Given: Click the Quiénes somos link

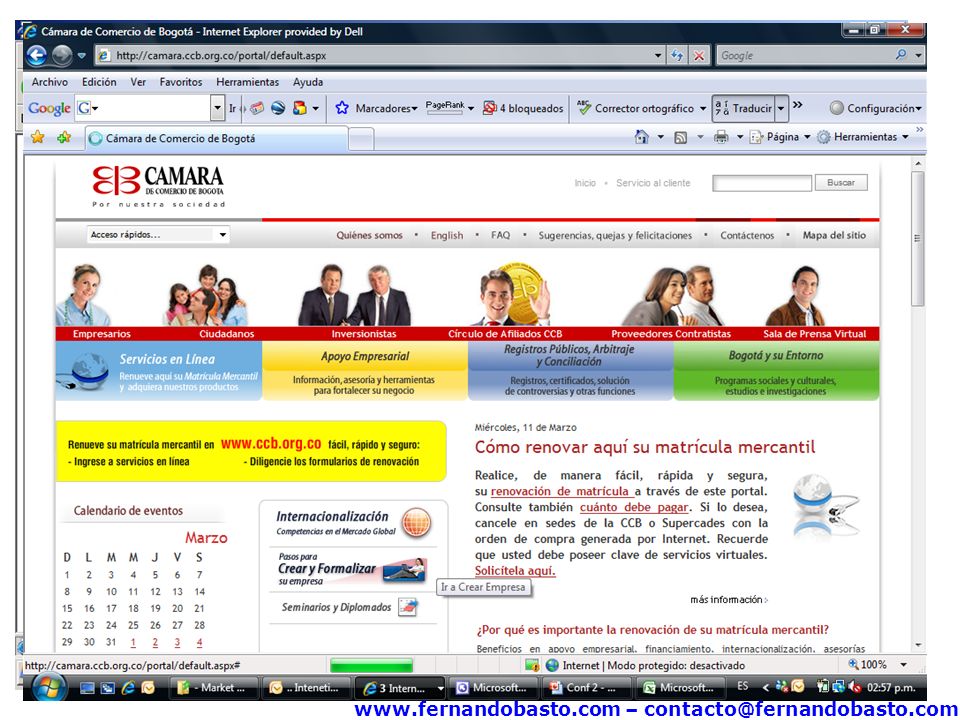Looking at the screenshot, I should pos(369,235).
